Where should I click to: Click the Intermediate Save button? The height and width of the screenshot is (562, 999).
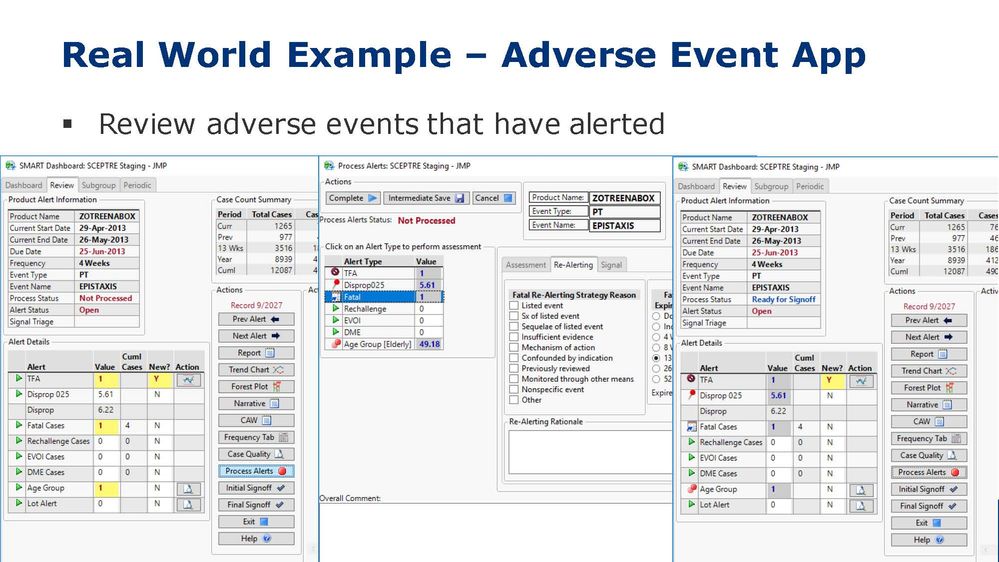(426, 198)
